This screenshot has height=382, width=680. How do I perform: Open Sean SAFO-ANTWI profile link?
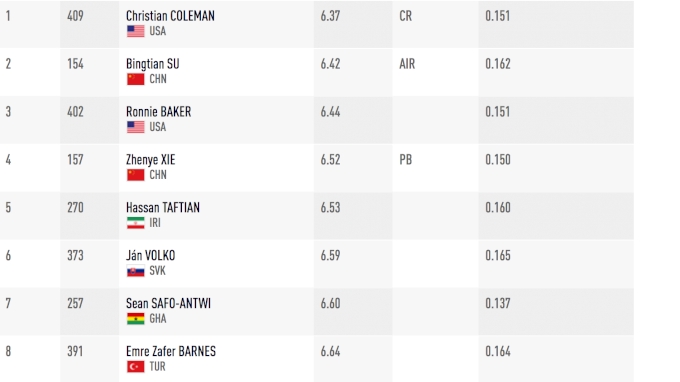[168, 304]
